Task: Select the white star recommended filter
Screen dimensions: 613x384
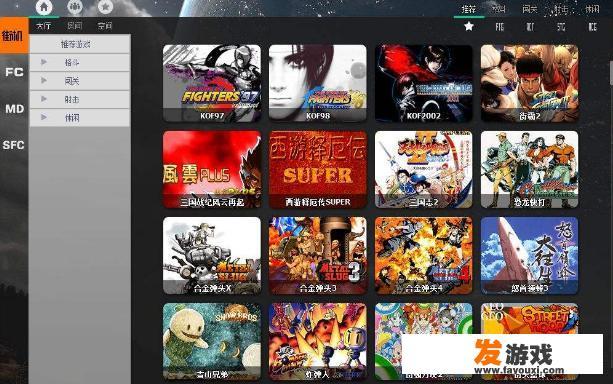Action: pyautogui.click(x=469, y=27)
